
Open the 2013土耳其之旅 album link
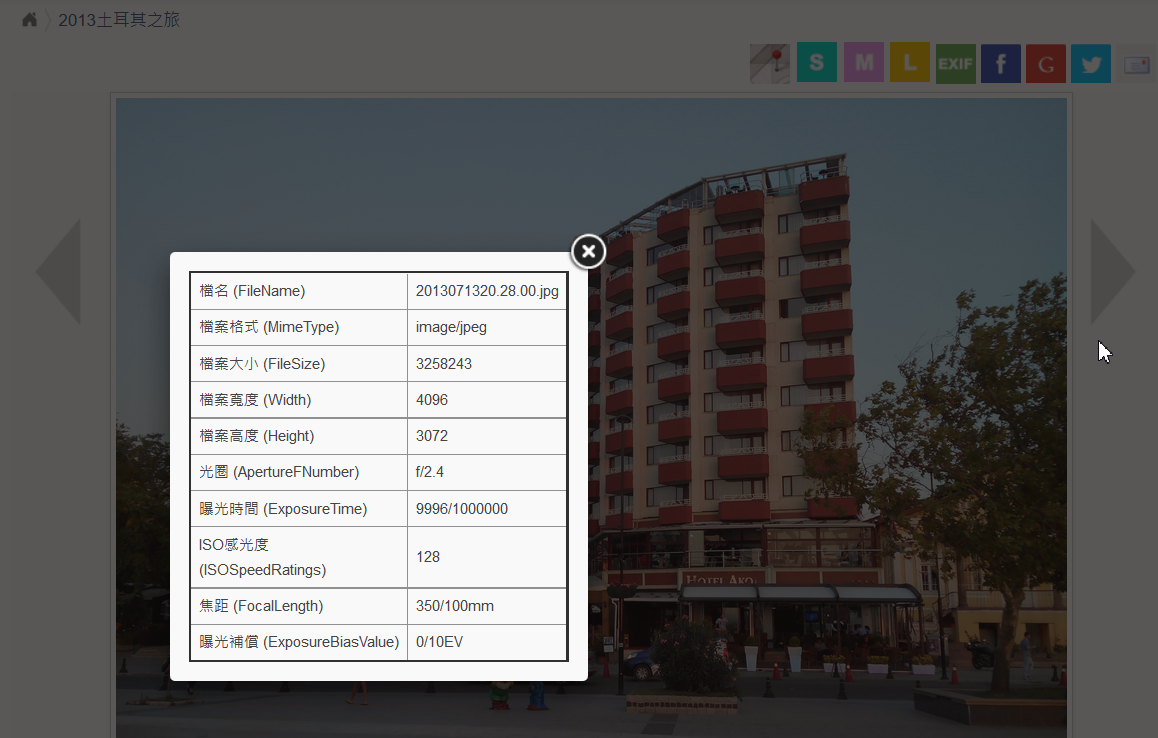119,20
